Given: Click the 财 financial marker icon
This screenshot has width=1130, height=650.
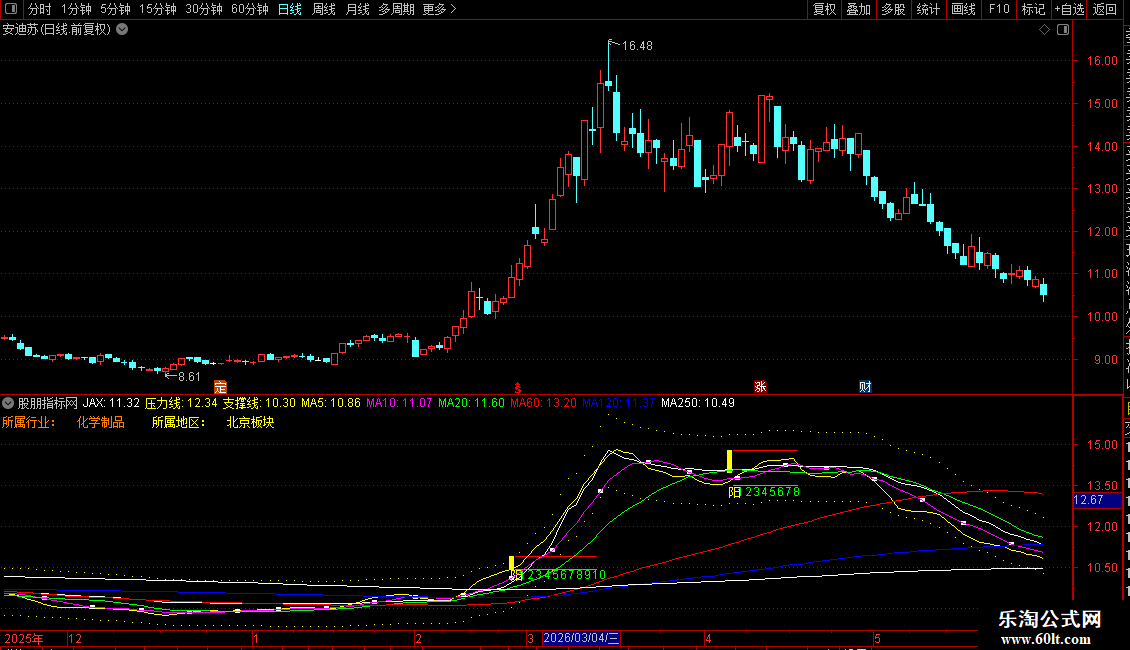Looking at the screenshot, I should pyautogui.click(x=866, y=387).
